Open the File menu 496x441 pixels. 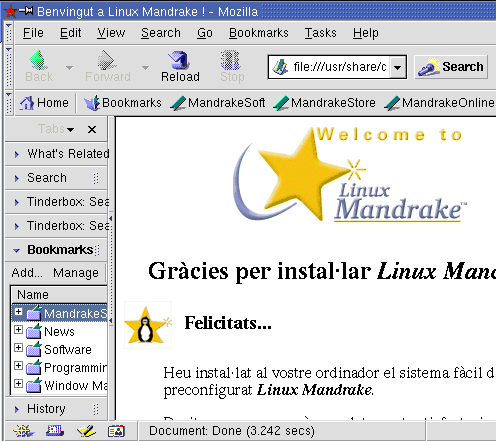(33, 33)
